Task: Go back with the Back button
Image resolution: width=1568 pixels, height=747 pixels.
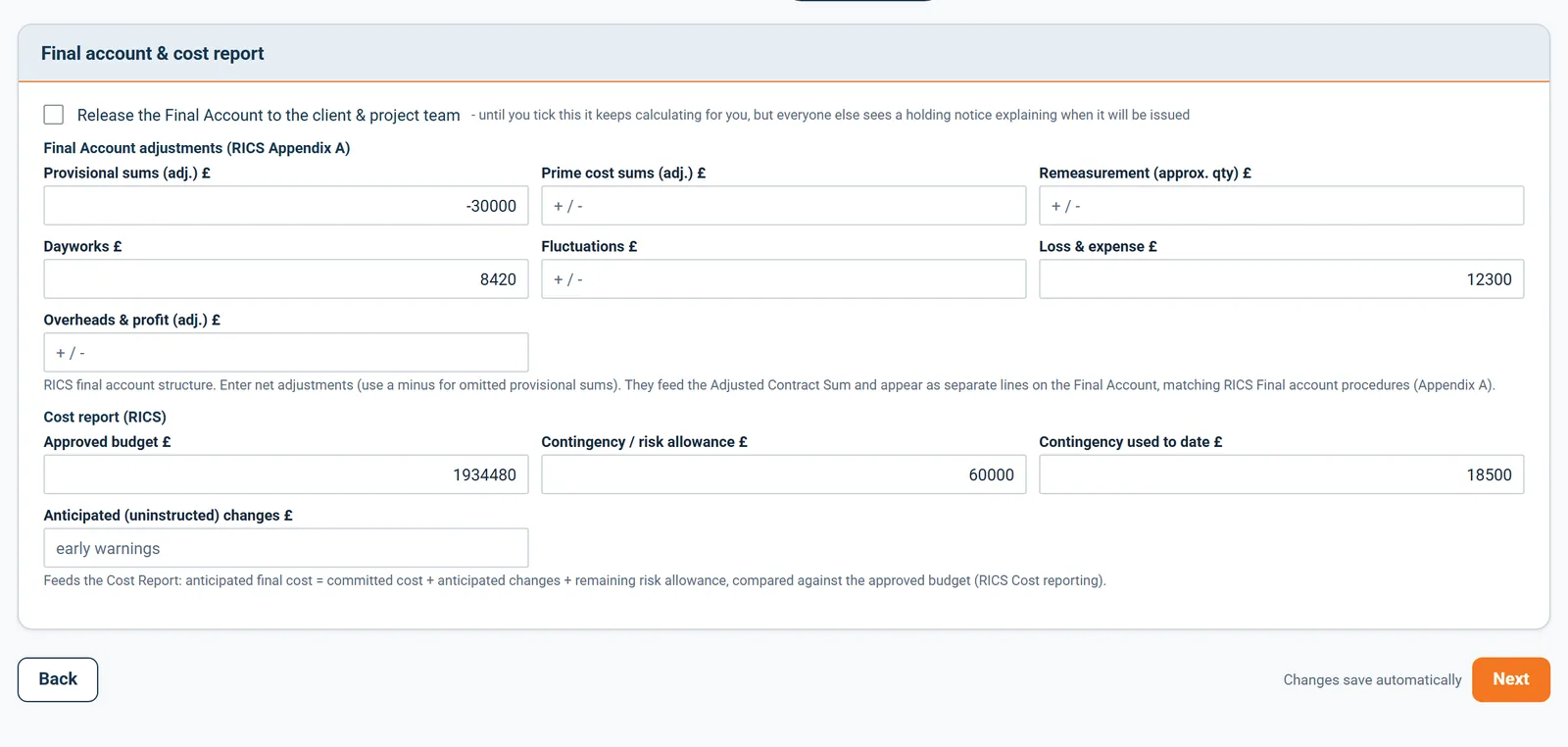Action: [58, 679]
